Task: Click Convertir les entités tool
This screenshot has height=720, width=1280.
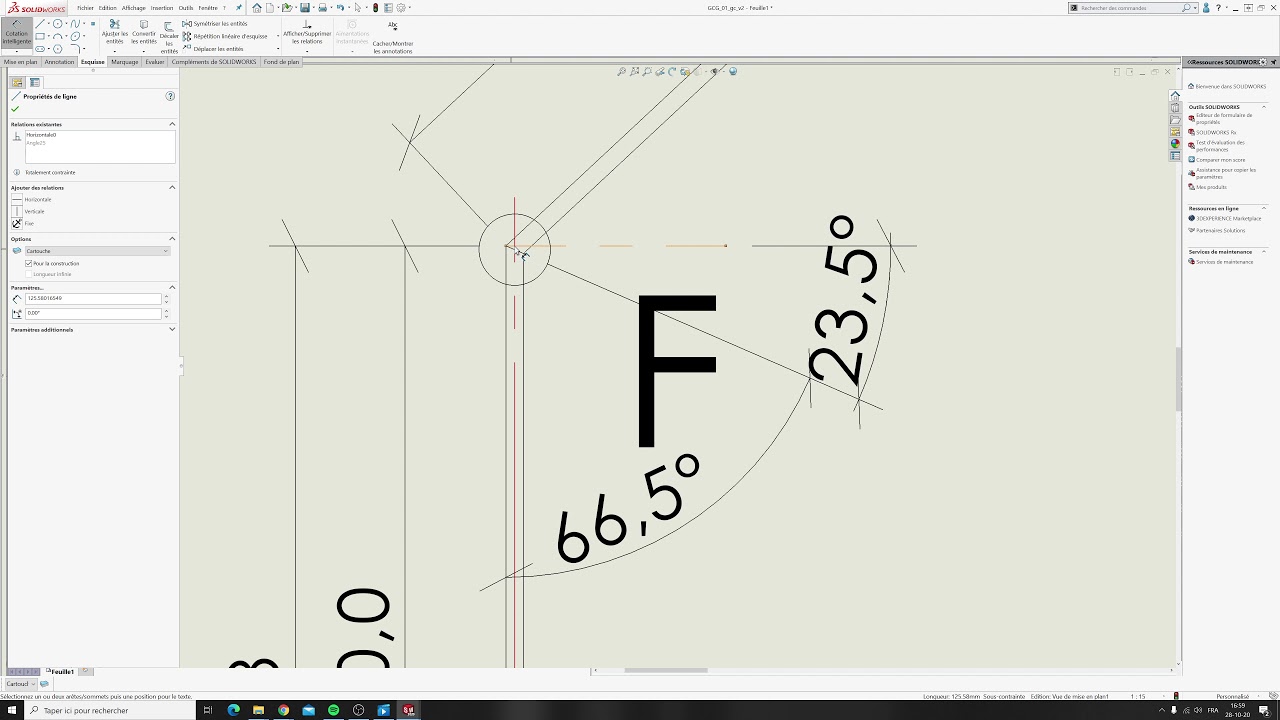Action: click(x=144, y=33)
